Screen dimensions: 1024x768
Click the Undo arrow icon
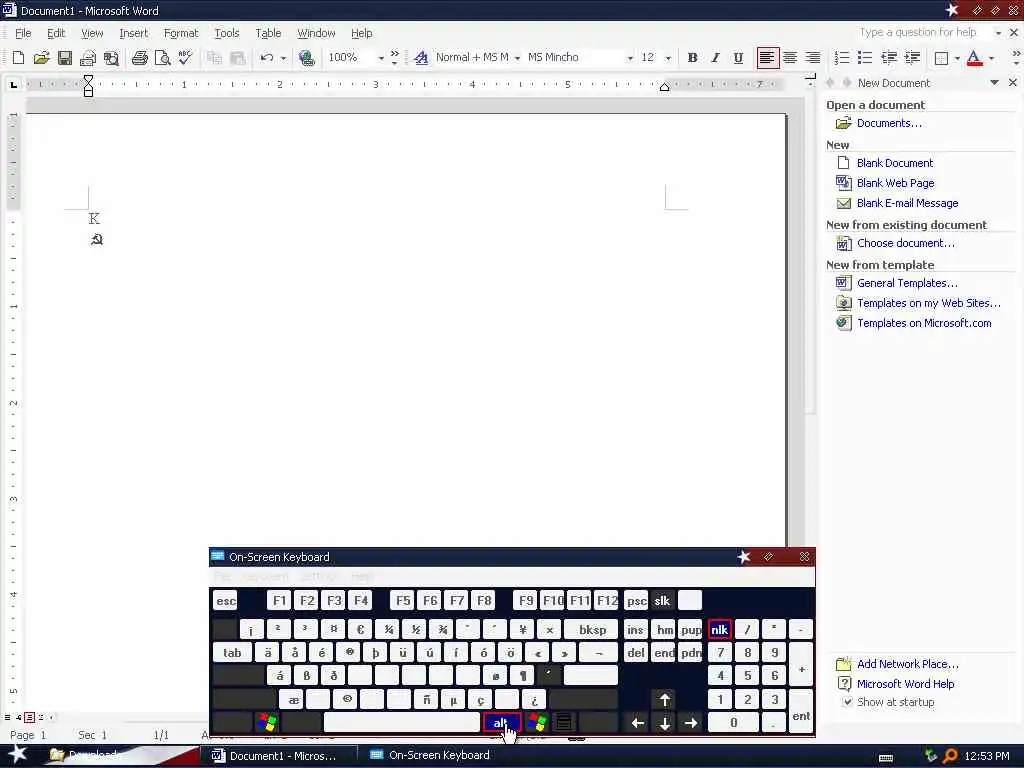[x=266, y=57]
